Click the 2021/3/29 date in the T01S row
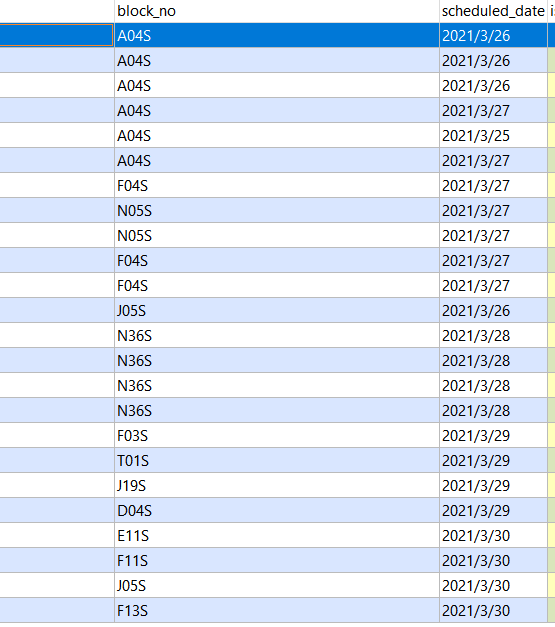Screen dimensions: 555x627 pos(493,461)
